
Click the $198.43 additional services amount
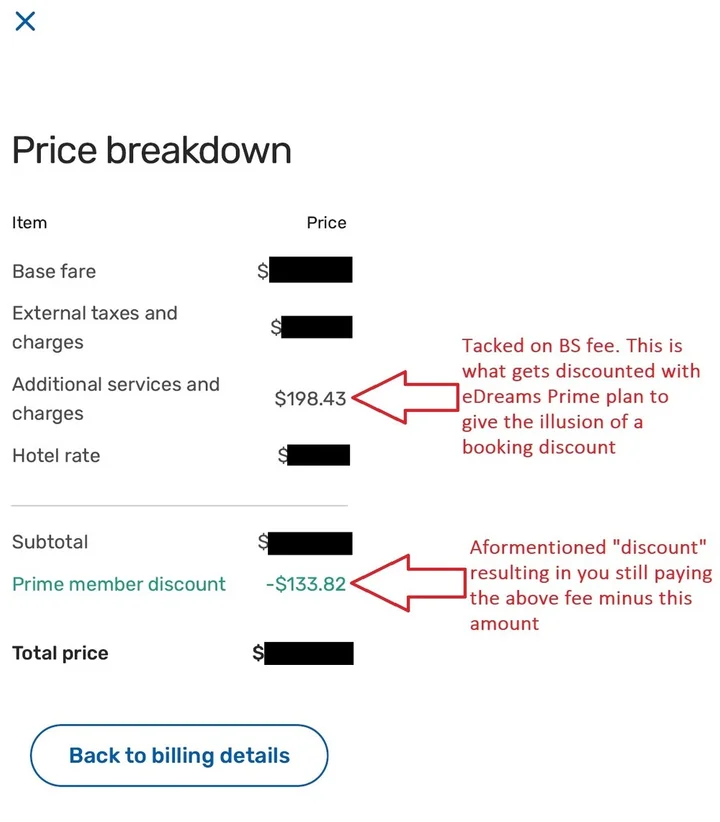coord(310,399)
